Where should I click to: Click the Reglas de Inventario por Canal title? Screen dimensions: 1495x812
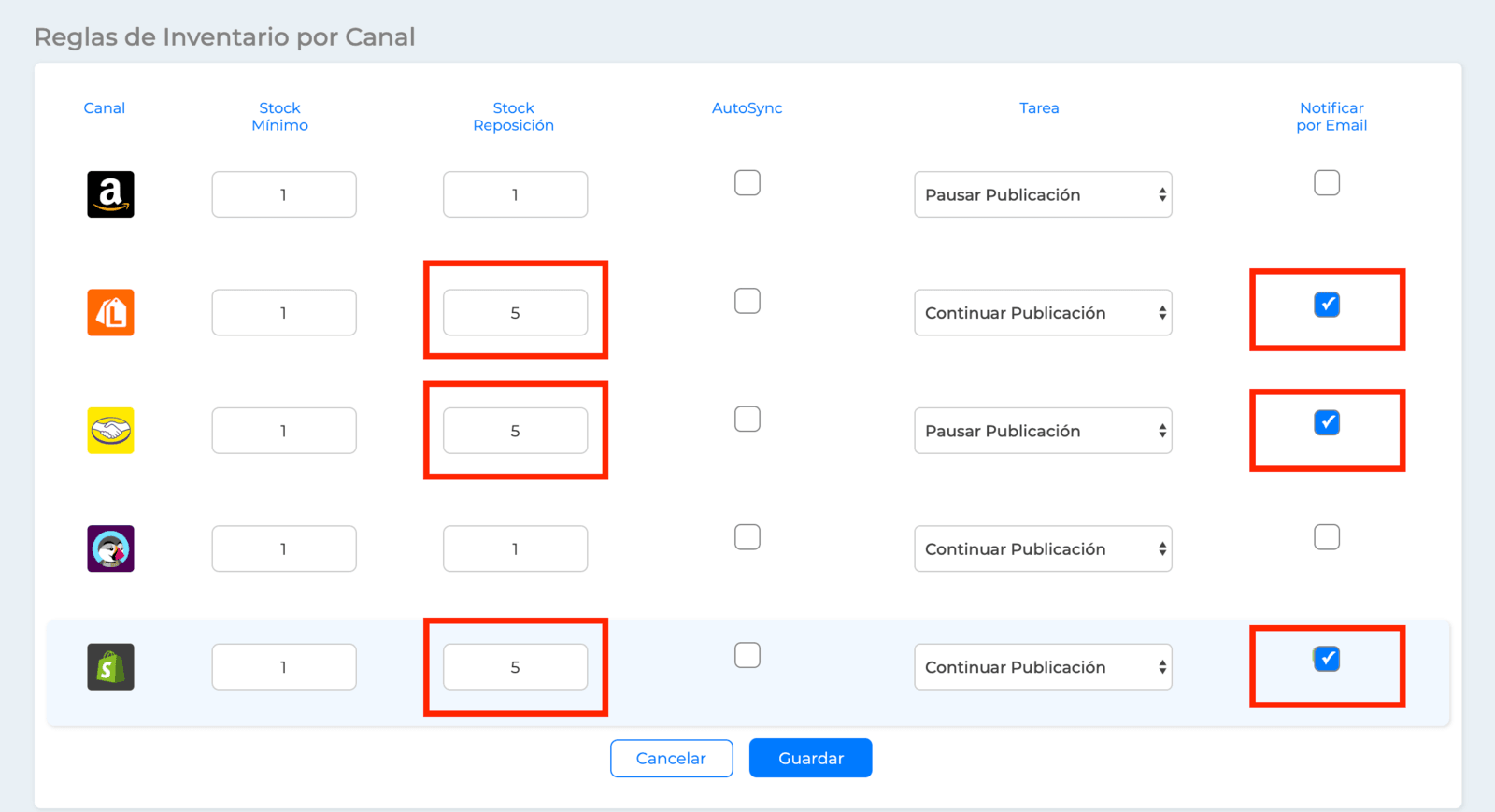(x=224, y=37)
